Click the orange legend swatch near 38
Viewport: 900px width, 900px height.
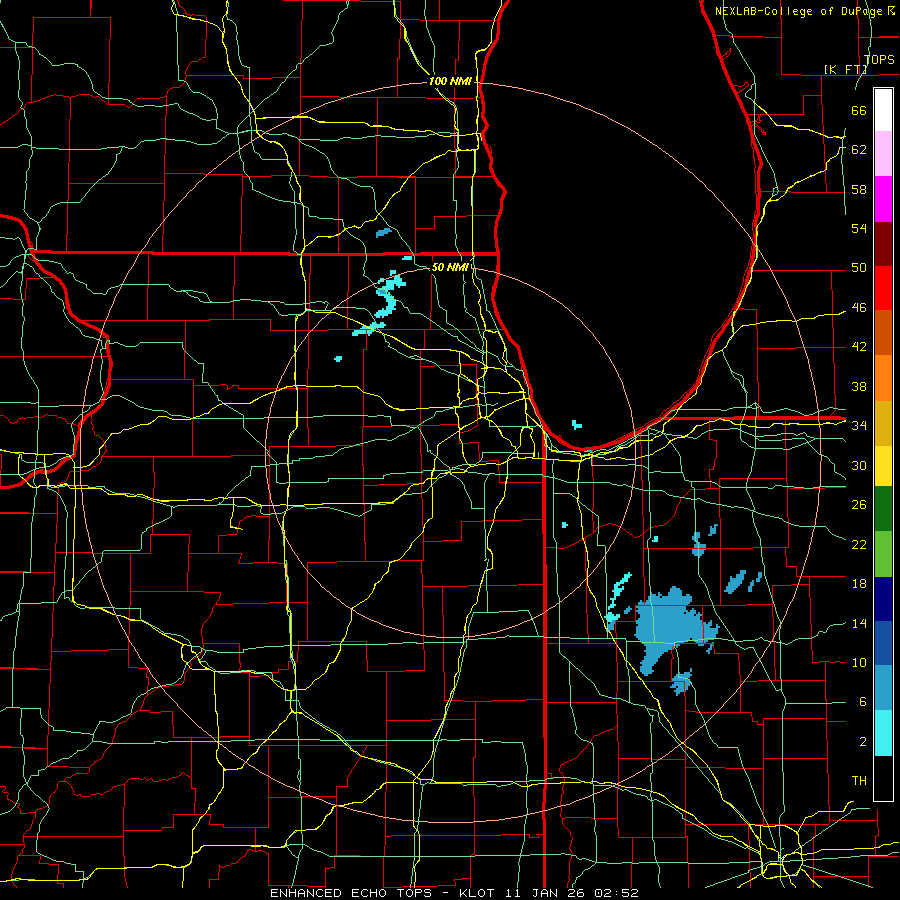click(x=883, y=378)
